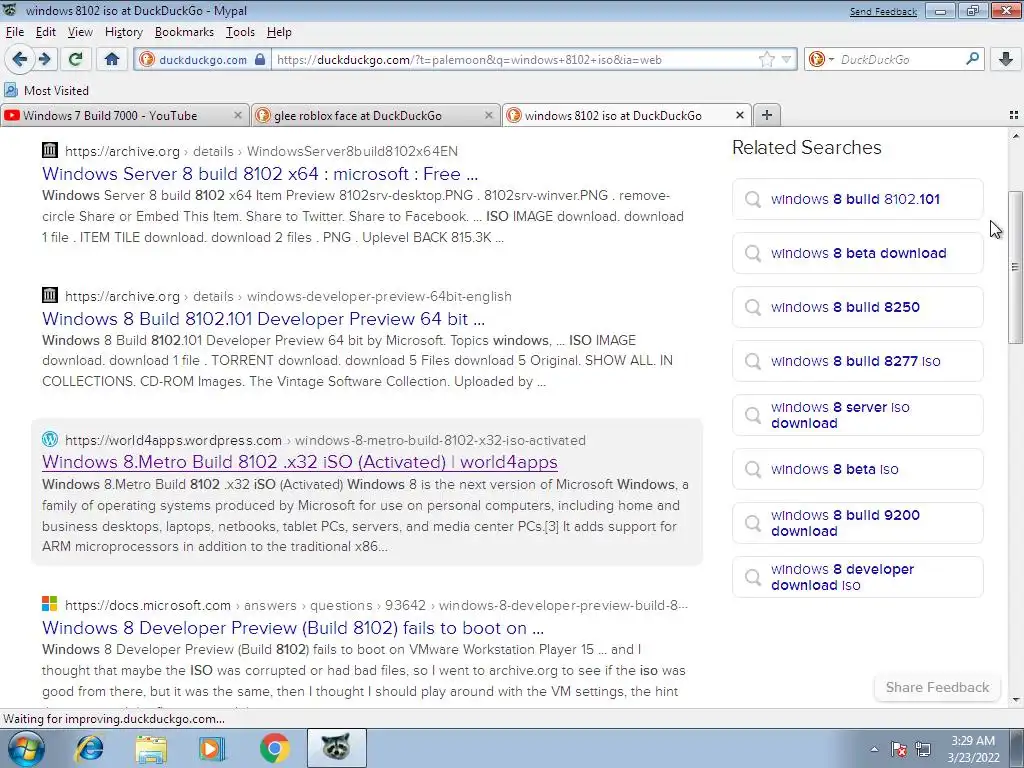The height and width of the screenshot is (768, 1024).
Task: Launch Google Chrome from taskbar
Action: 274,748
